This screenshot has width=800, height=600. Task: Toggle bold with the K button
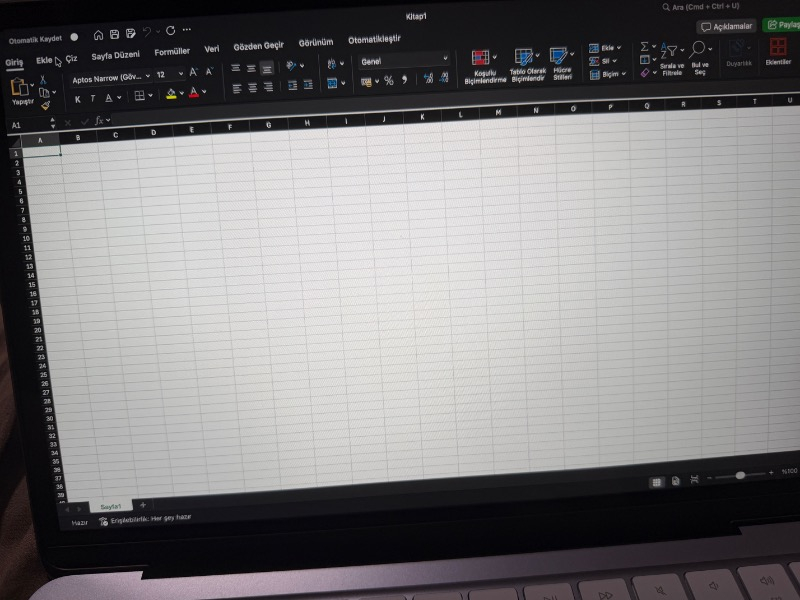pos(78,99)
